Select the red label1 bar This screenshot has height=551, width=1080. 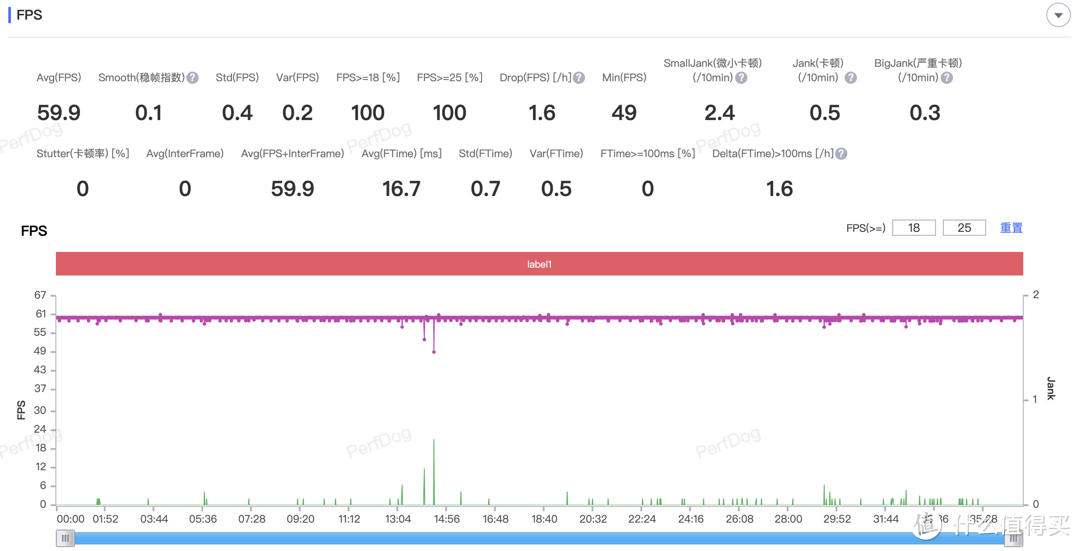tap(539, 264)
